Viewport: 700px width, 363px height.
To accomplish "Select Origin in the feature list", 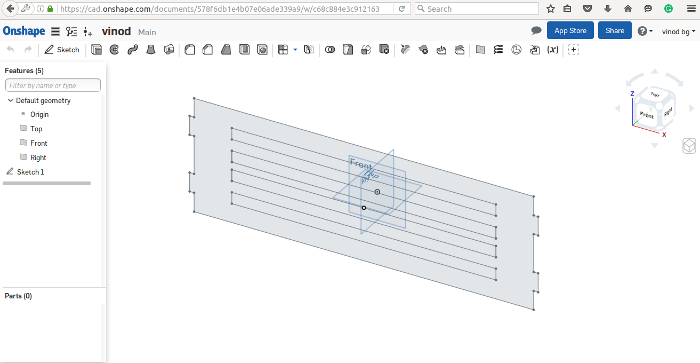I will [x=39, y=114].
